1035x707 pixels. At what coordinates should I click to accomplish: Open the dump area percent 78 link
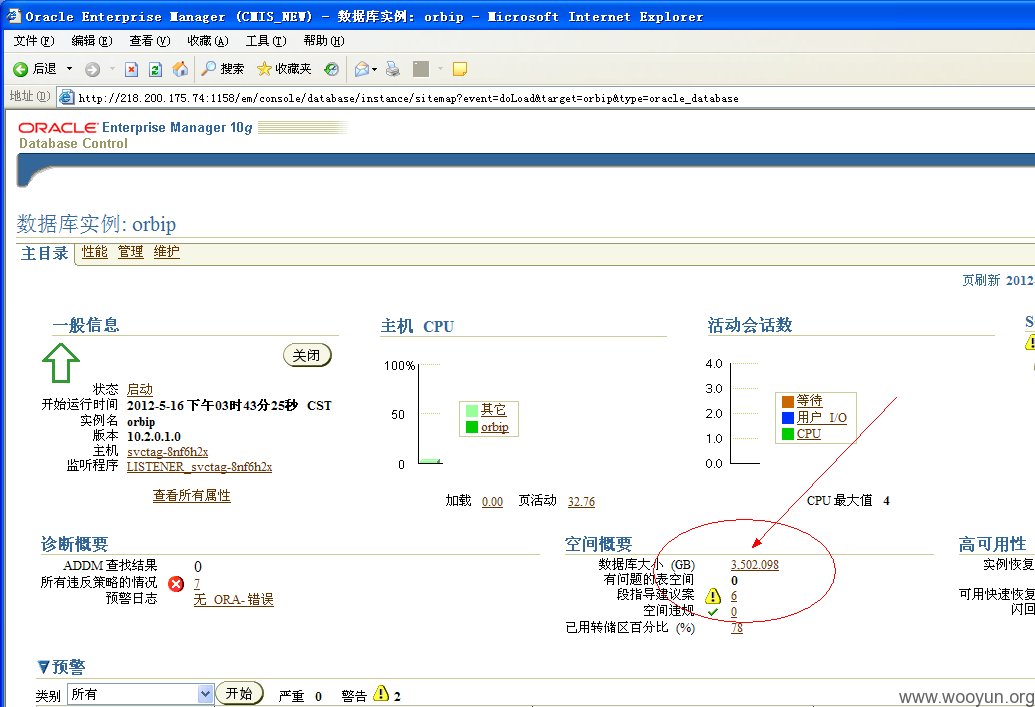tap(737, 628)
